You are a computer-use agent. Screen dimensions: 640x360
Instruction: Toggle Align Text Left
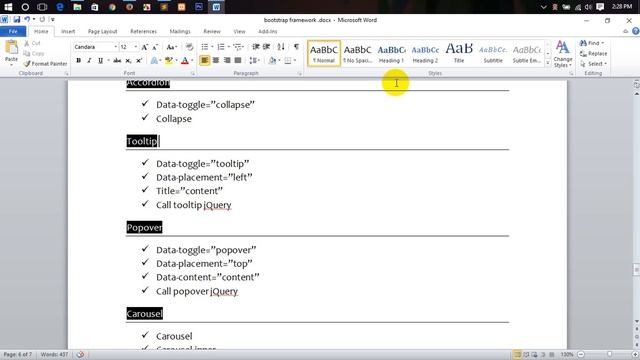(x=204, y=61)
